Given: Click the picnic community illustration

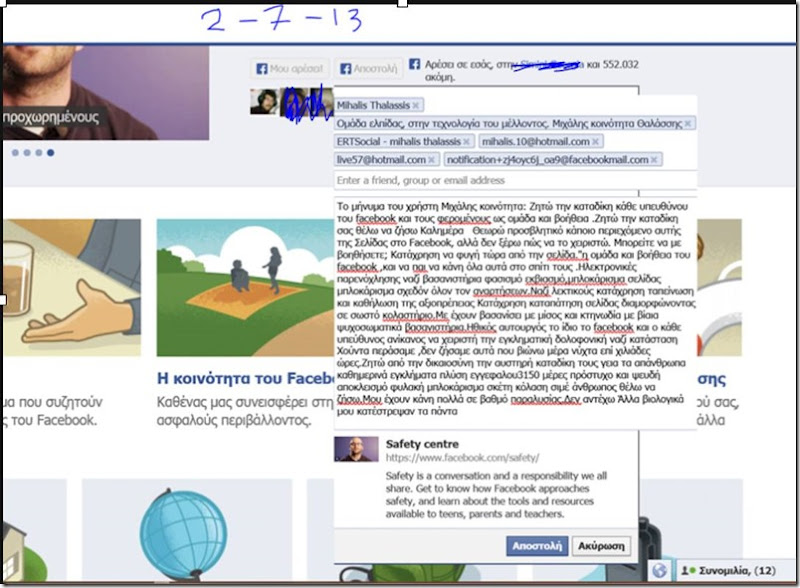Looking at the screenshot, I should [x=245, y=287].
